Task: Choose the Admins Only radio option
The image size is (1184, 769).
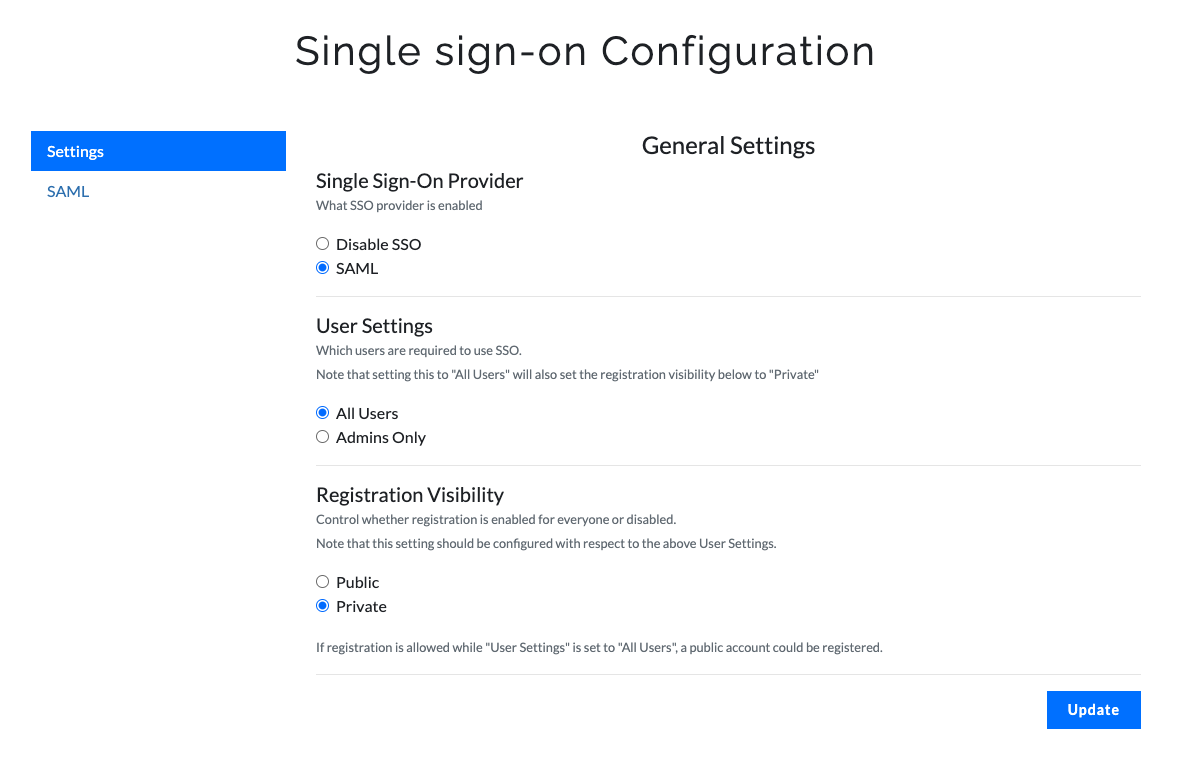Action: tap(322, 437)
